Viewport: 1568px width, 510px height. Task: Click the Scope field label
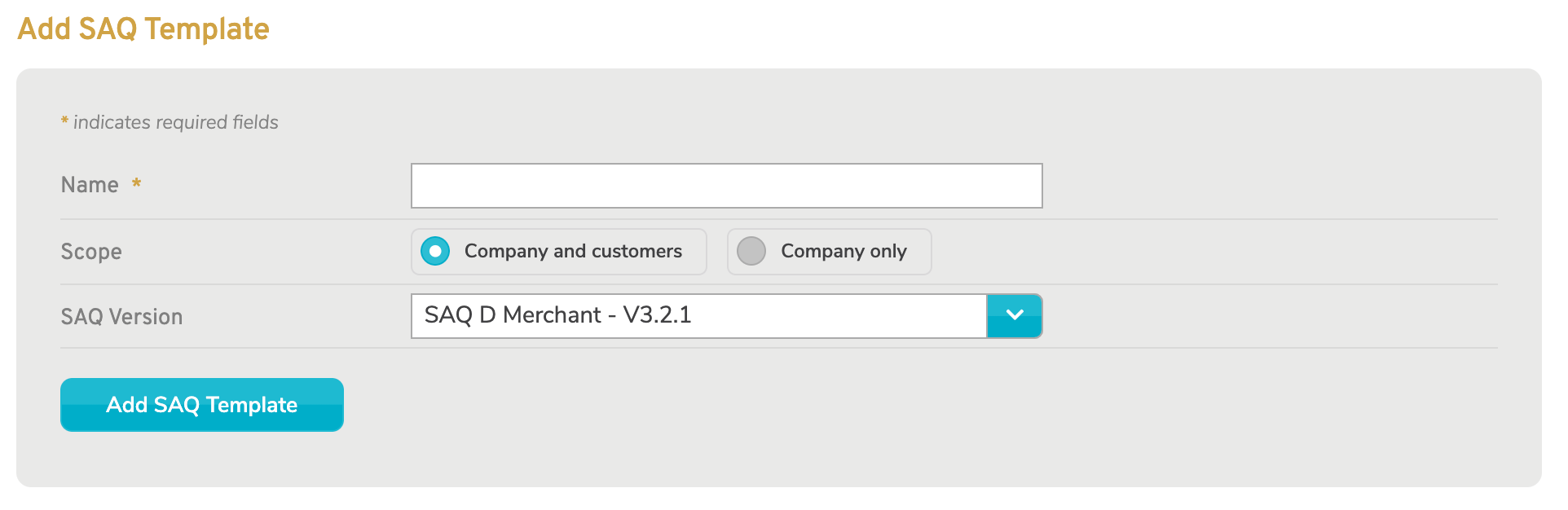click(x=91, y=252)
